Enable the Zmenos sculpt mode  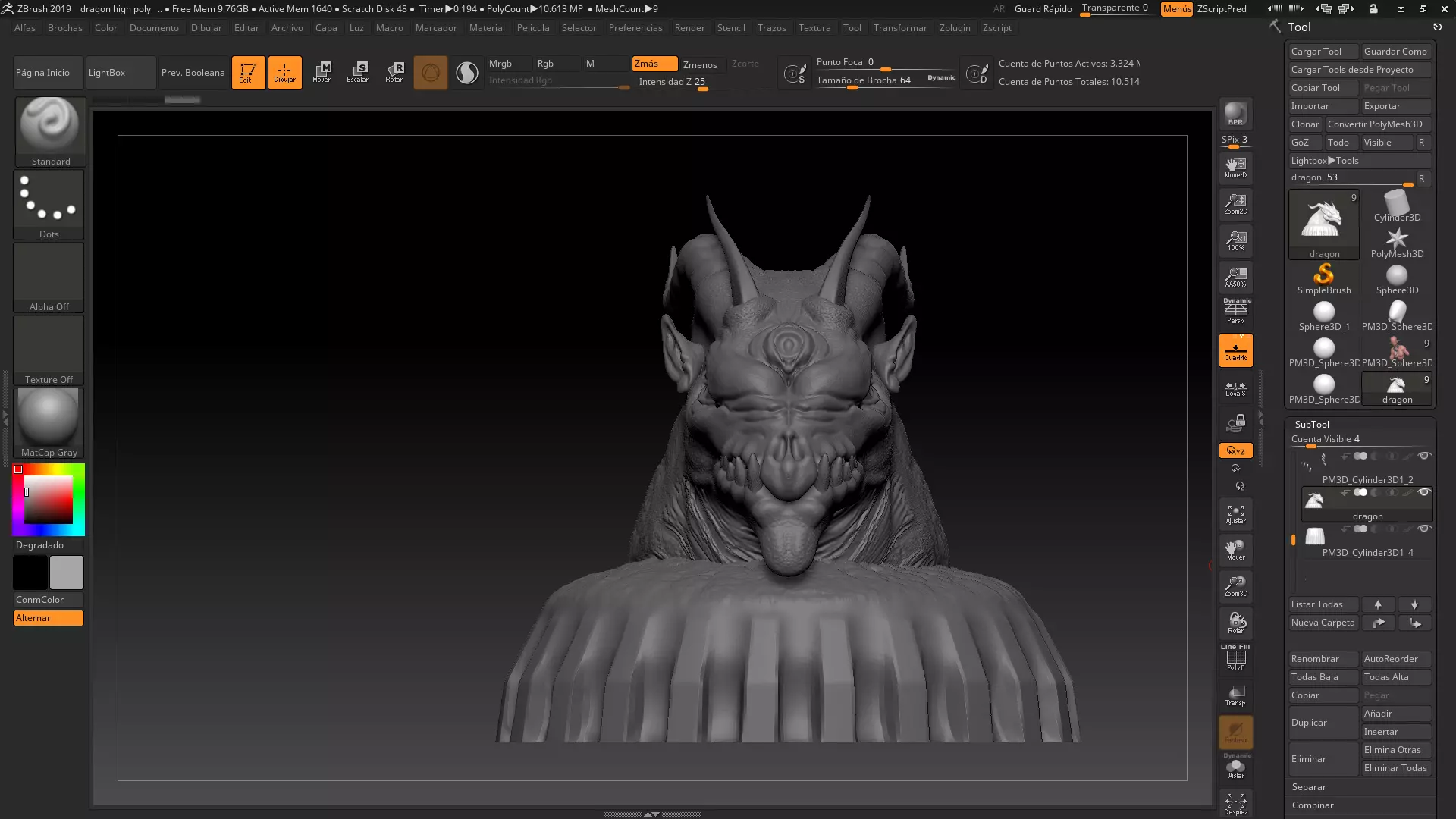(x=699, y=64)
